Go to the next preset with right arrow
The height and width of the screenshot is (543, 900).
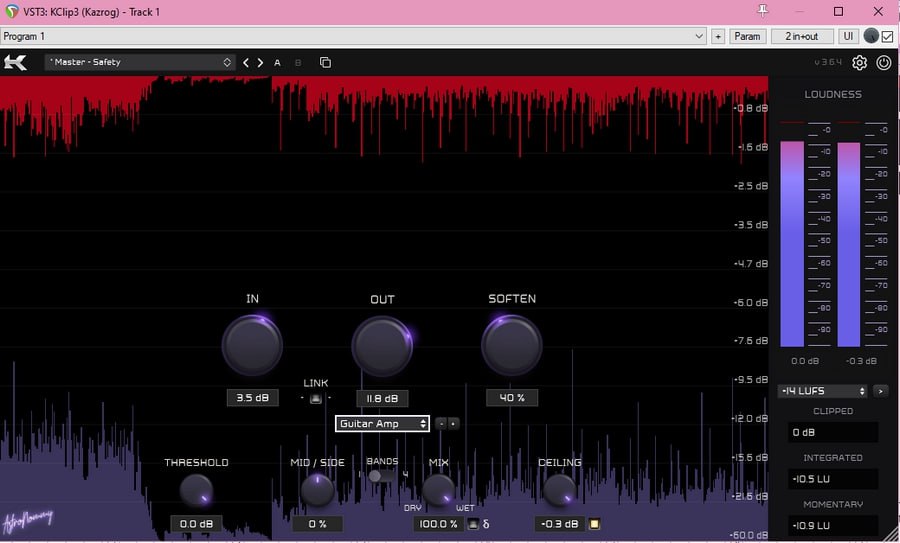pos(261,63)
